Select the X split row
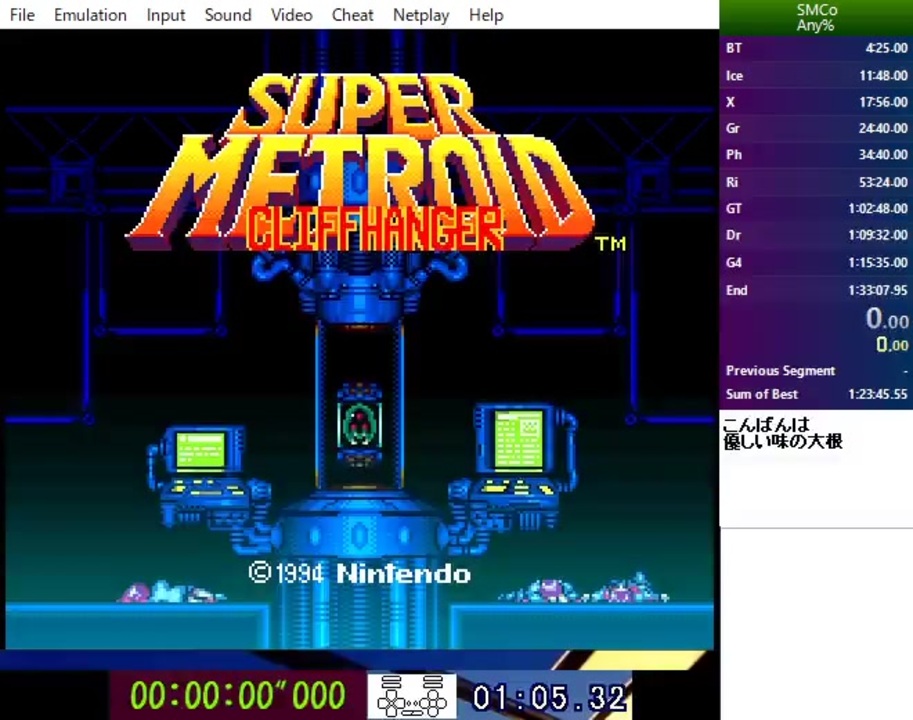 (x=816, y=102)
